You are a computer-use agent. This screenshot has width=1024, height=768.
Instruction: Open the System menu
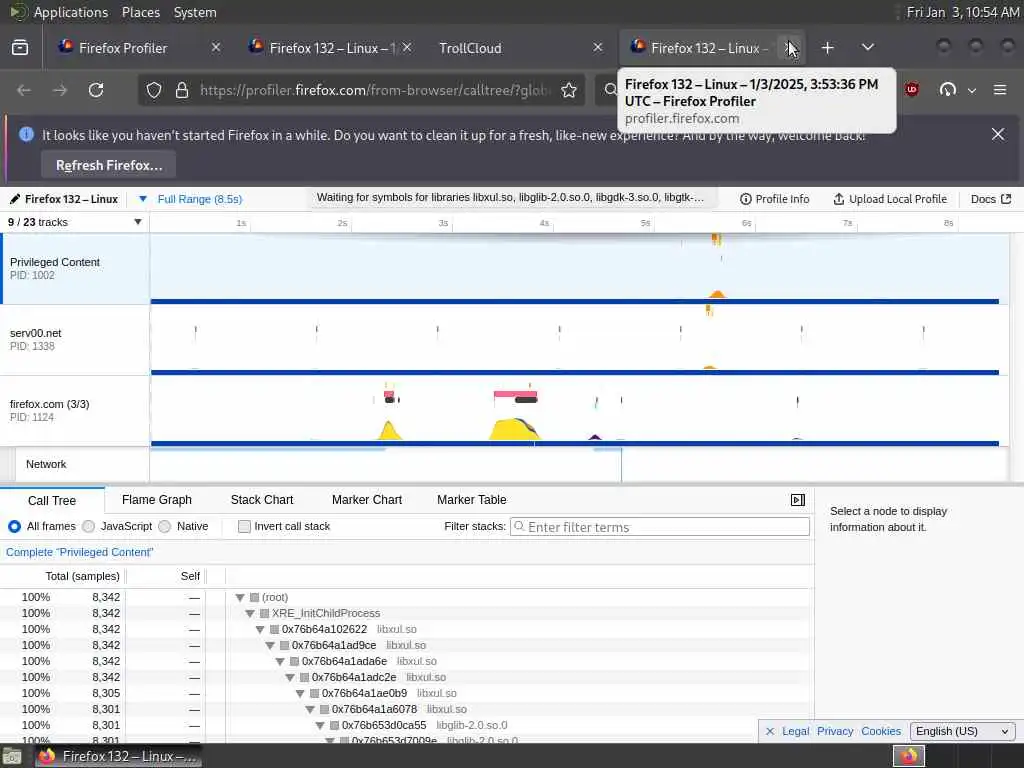coord(195,12)
